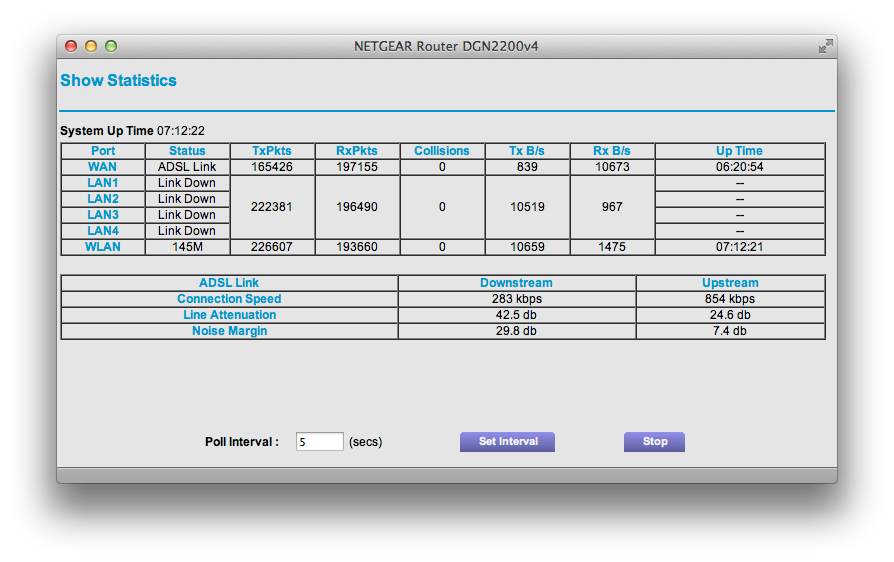Select WAN TxPkts value 165426
This screenshot has width=894, height=562.
[x=272, y=167]
